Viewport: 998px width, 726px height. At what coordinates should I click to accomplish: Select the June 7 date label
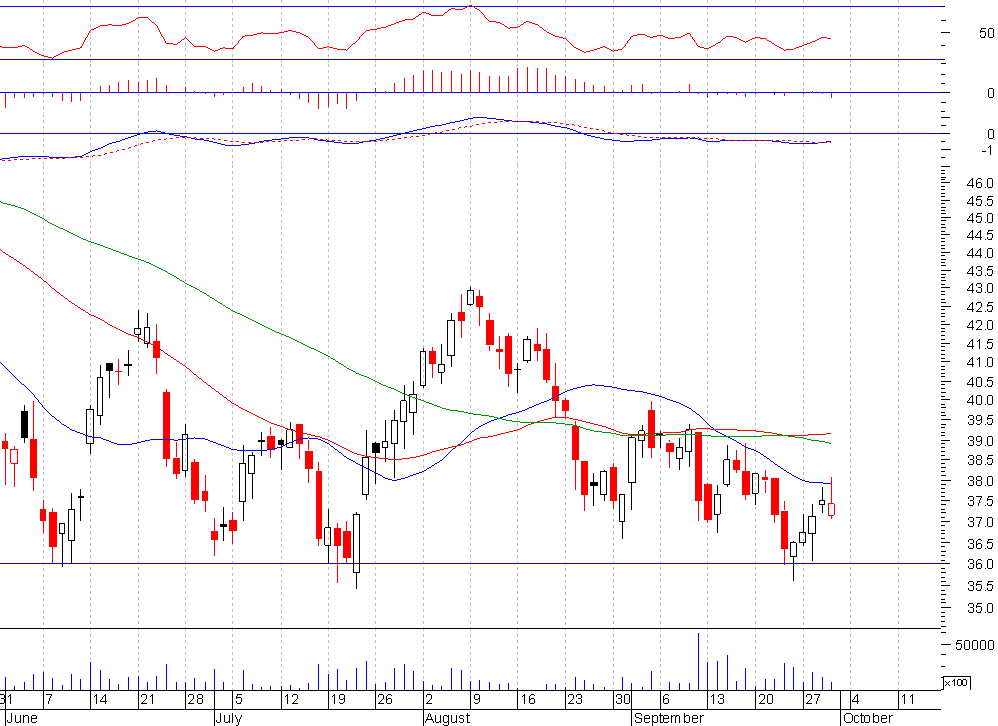[48, 699]
